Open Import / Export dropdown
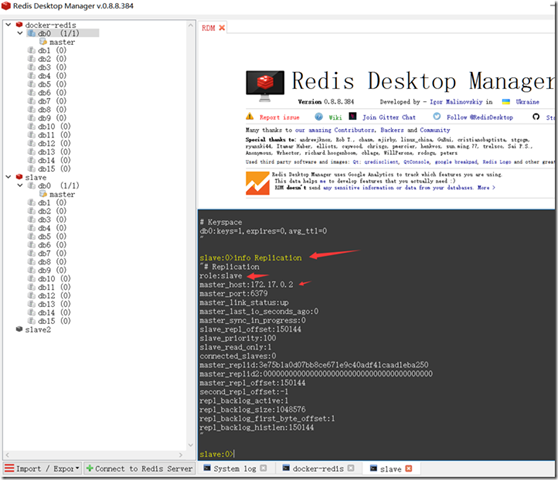The image size is (558, 480). click(x=42, y=469)
